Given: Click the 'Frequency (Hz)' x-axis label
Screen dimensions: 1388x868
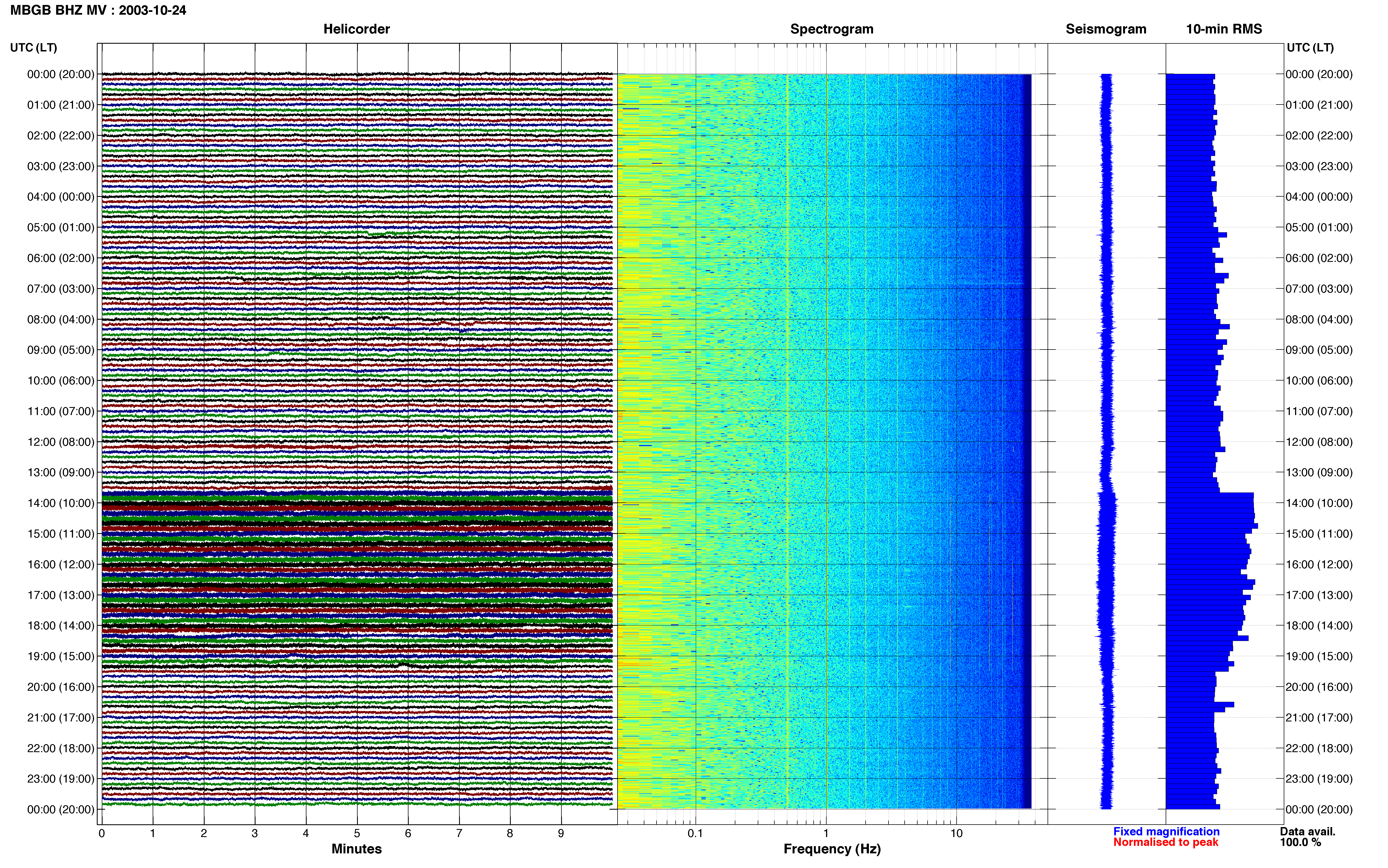Looking at the screenshot, I should [832, 849].
